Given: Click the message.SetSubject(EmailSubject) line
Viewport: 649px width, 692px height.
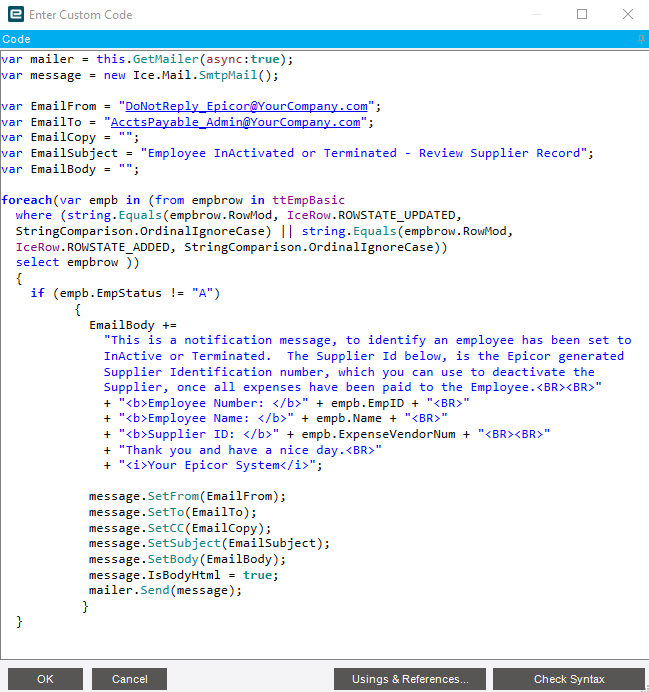Looking at the screenshot, I should (210, 543).
